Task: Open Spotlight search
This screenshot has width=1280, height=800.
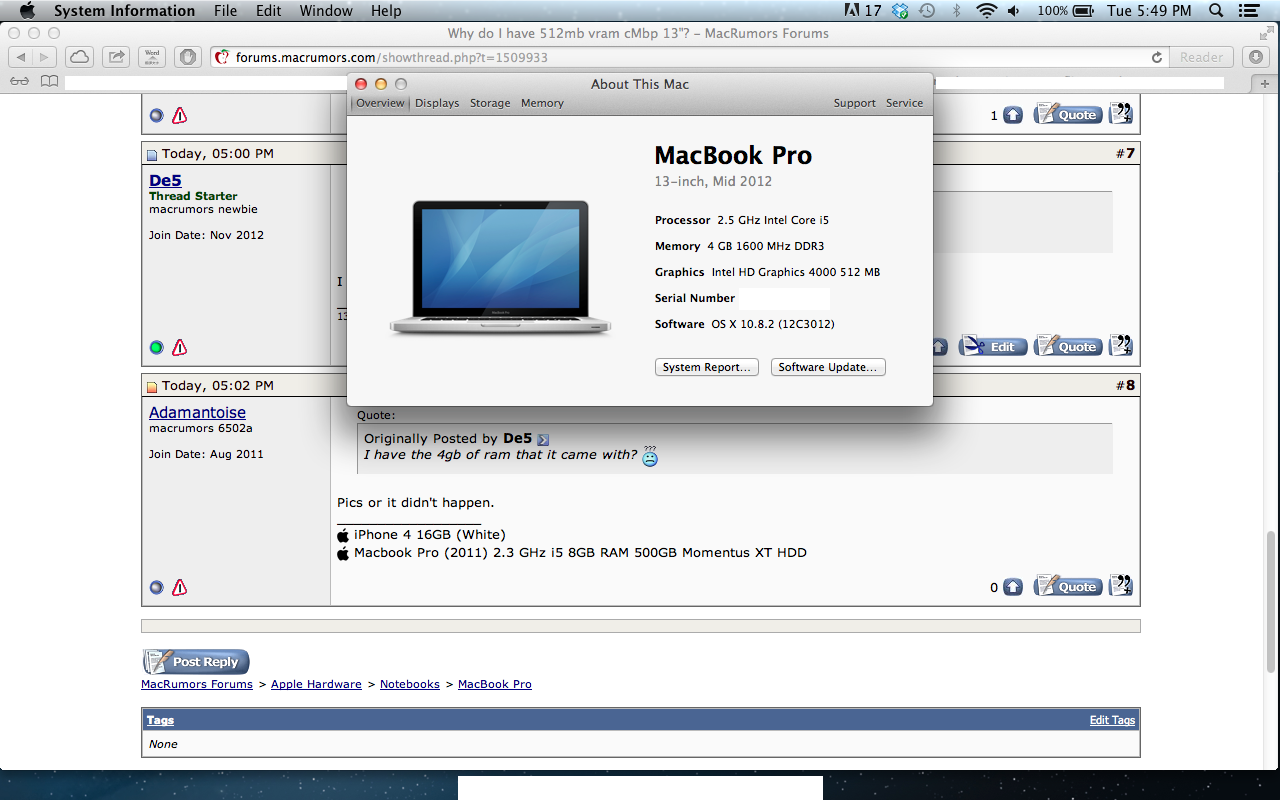Action: tap(1216, 11)
